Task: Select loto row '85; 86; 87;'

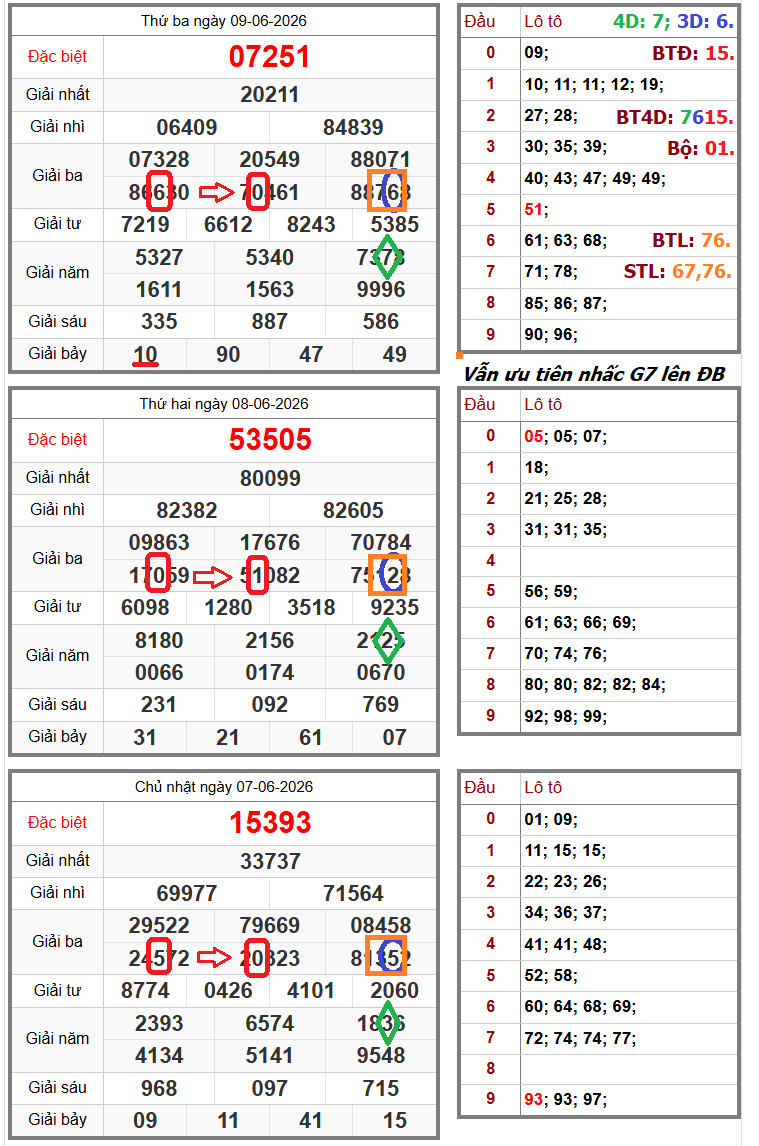Action: (x=565, y=303)
